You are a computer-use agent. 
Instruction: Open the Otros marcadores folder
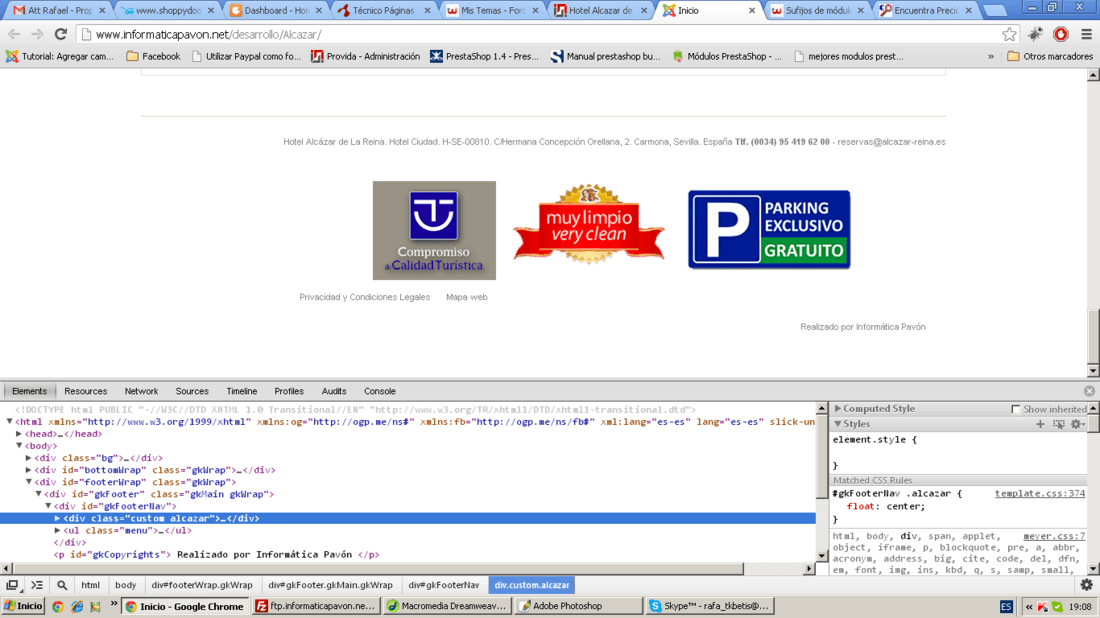tap(1050, 57)
